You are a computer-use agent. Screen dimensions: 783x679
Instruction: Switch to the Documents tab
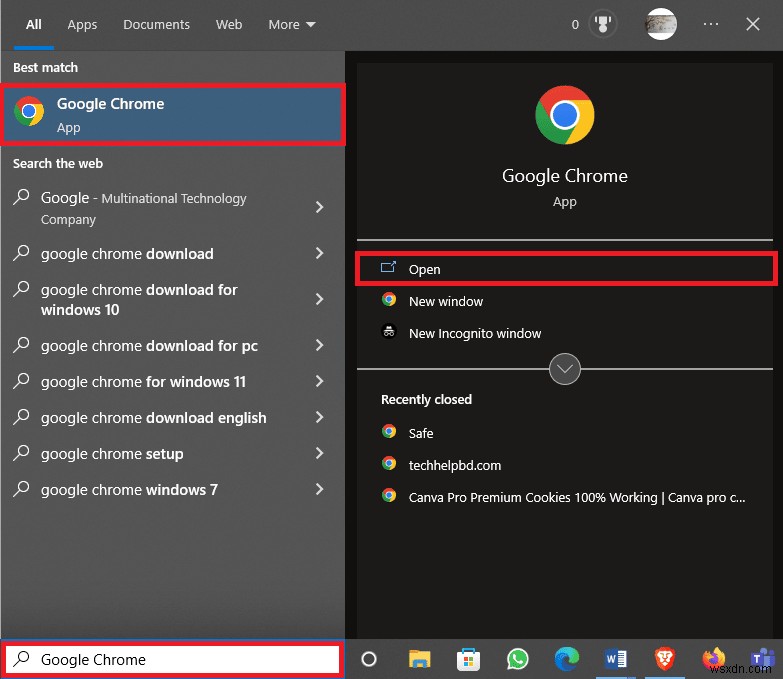[x=156, y=24]
